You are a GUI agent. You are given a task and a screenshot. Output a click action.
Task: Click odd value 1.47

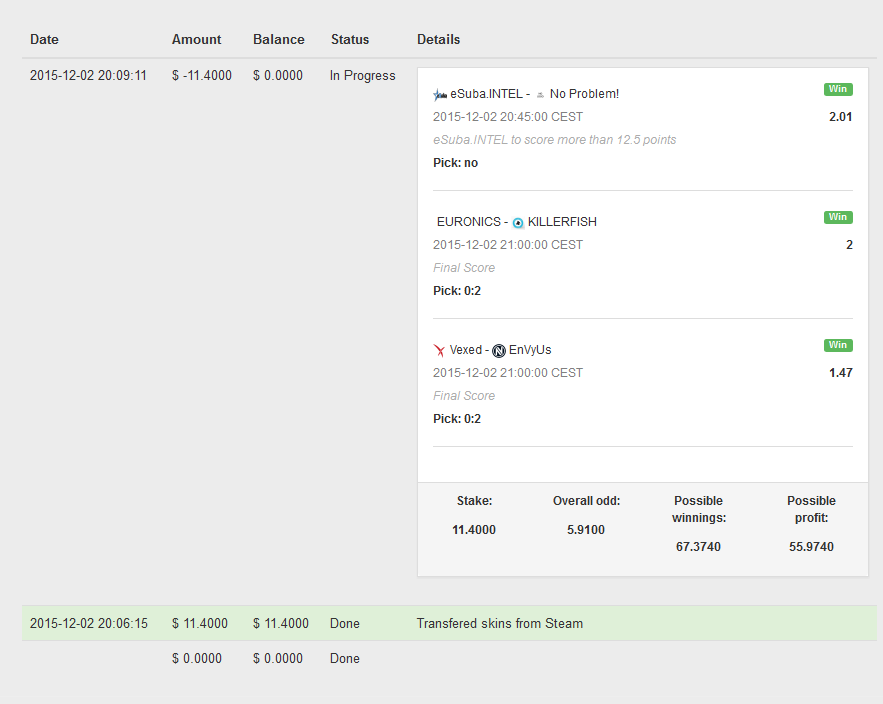tap(841, 372)
